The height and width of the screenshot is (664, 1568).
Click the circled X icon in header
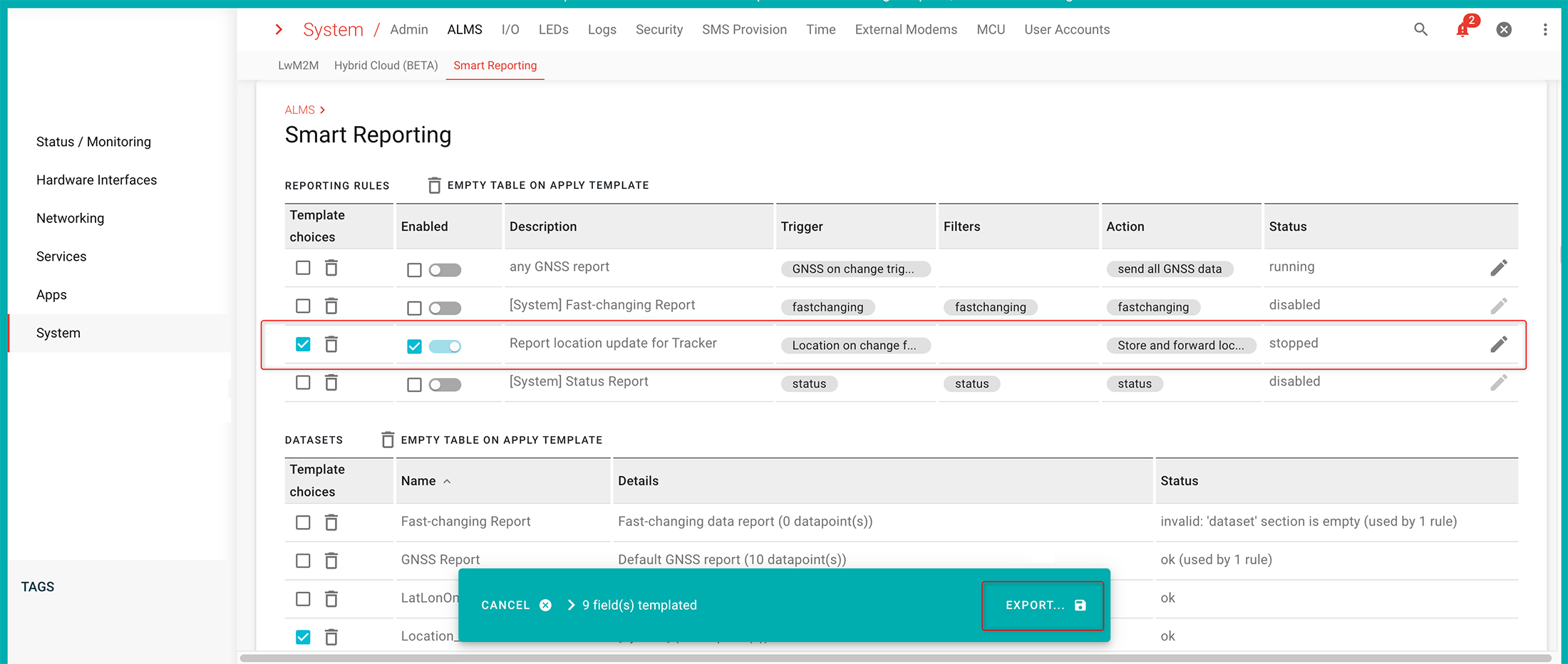(1504, 29)
